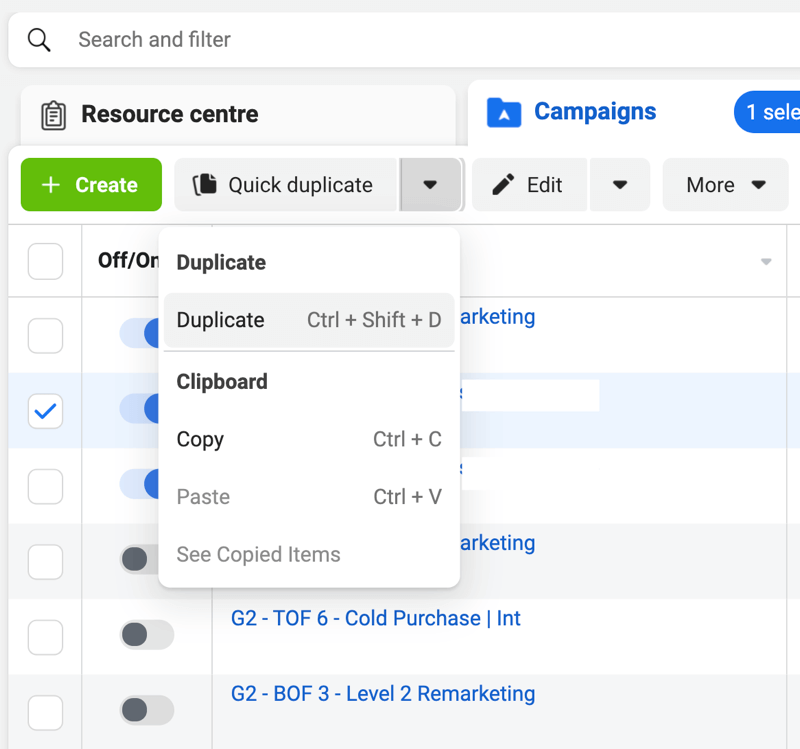Tick the select-all checkbox in header
The height and width of the screenshot is (749, 800).
coord(45,262)
